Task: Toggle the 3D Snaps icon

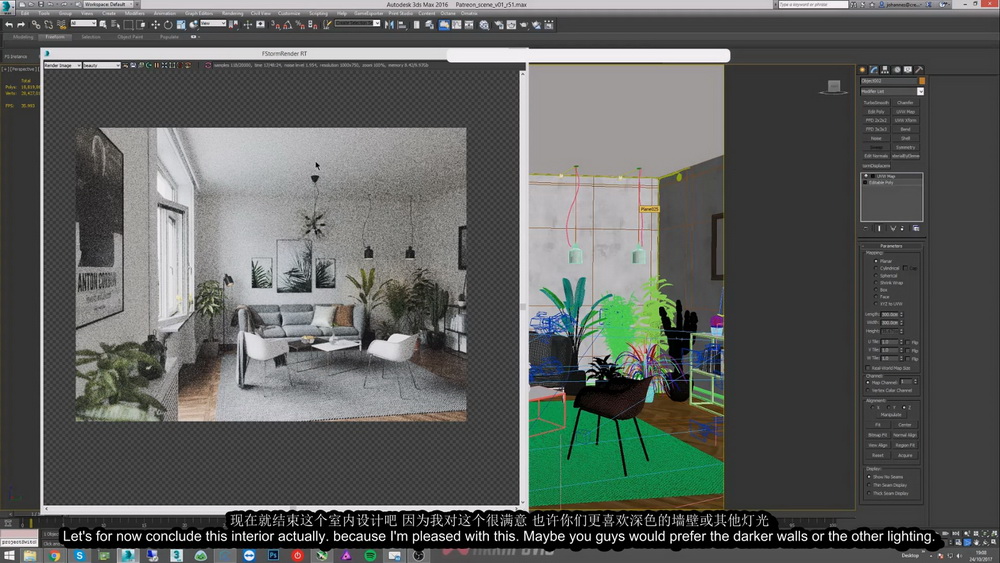Action: 275,25
